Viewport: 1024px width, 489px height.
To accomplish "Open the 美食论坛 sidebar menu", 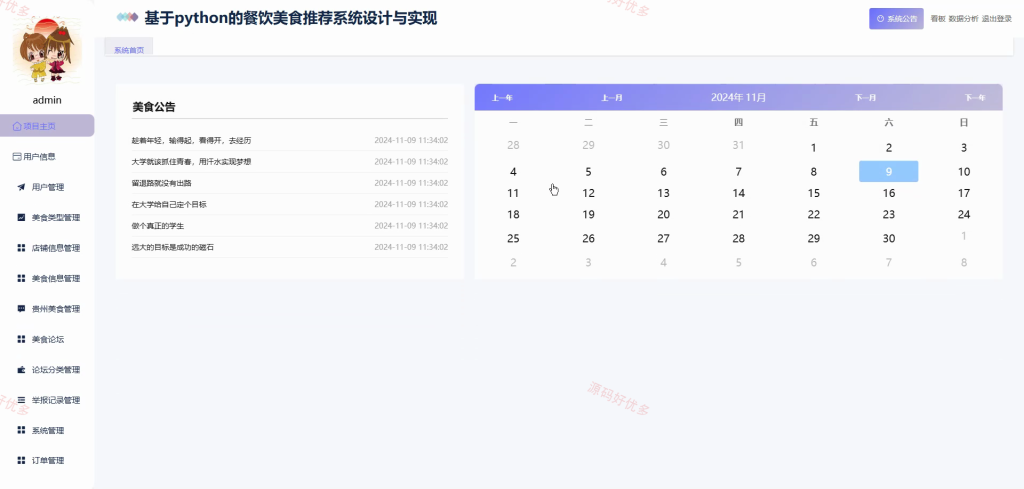I will pyautogui.click(x=47, y=339).
